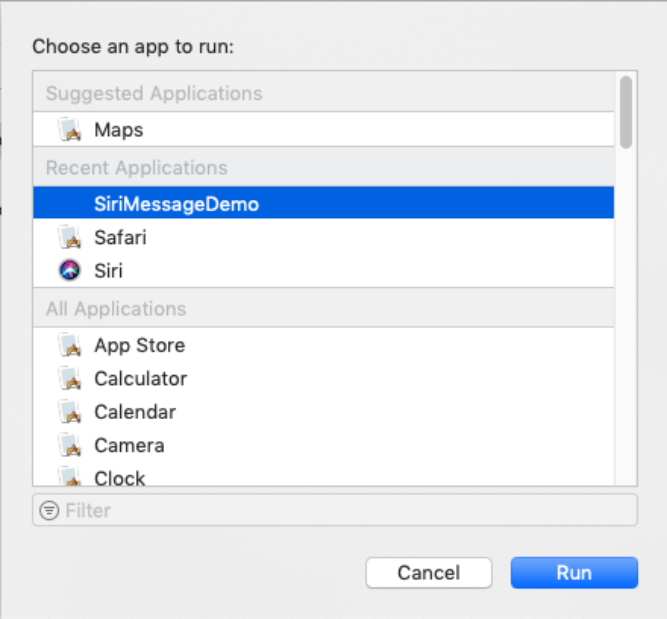Click the Calendar app icon

[69, 411]
